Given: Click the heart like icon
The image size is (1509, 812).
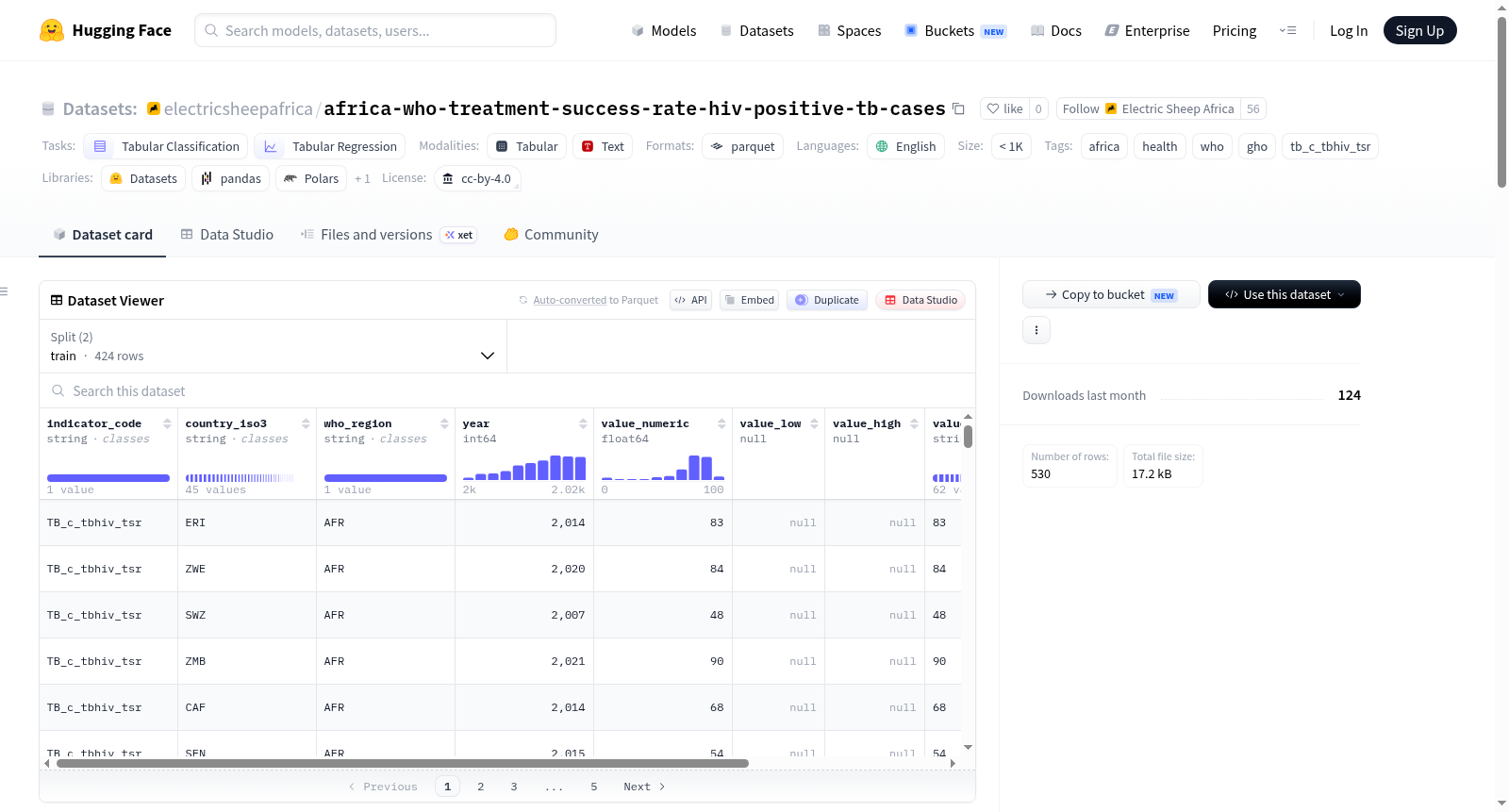Looking at the screenshot, I should pos(993,109).
